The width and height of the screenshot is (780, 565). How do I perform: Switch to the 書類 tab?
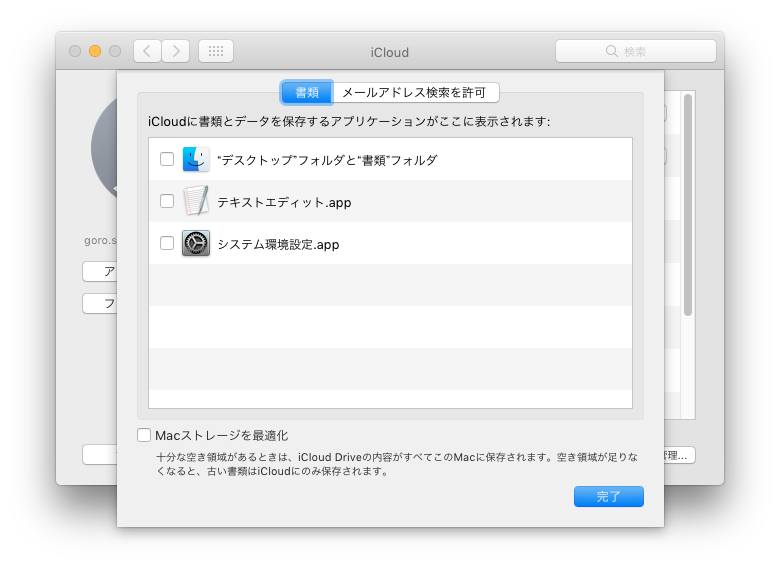pyautogui.click(x=307, y=93)
